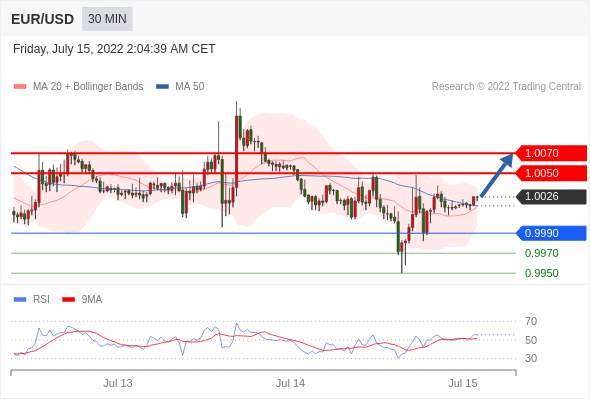
Task: Click the 30 MIN timeframe badge
Action: click(107, 19)
